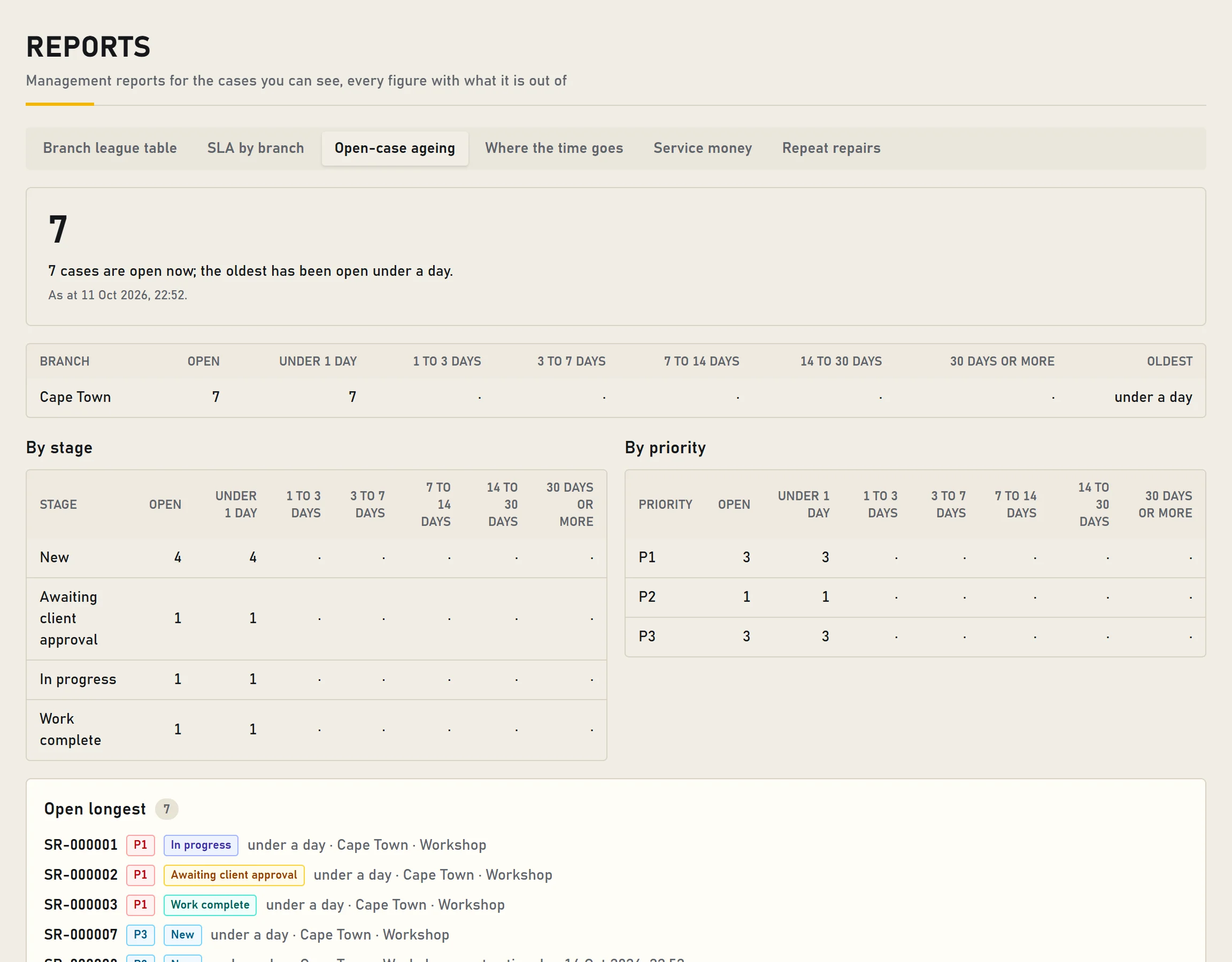
Task: Click the UNDER 1 DAY branch column header
Action: pyautogui.click(x=318, y=361)
